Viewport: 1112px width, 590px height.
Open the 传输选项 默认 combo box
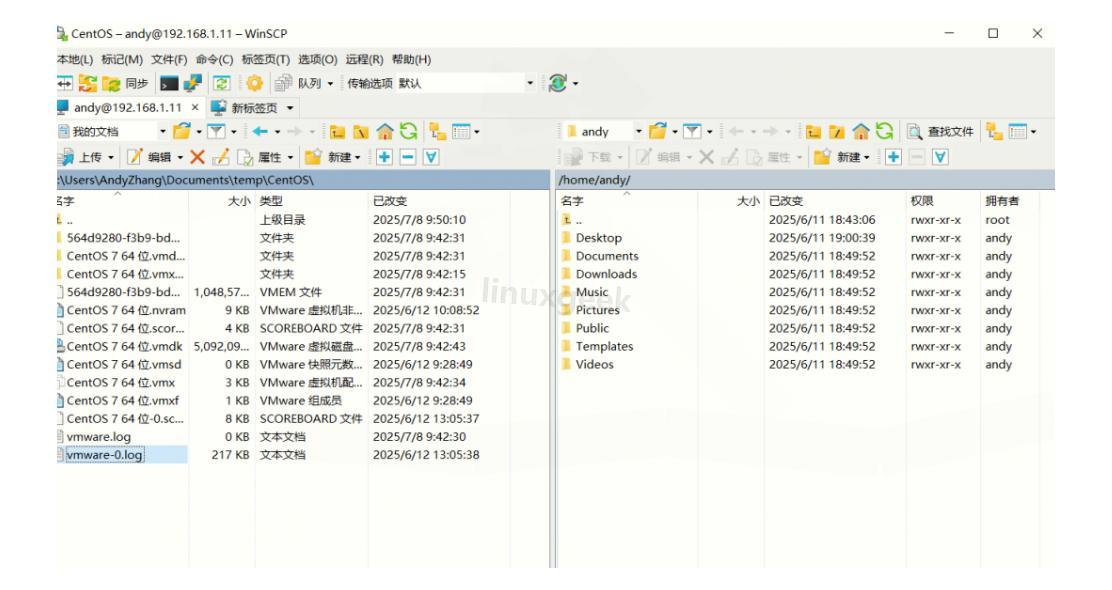point(440,84)
